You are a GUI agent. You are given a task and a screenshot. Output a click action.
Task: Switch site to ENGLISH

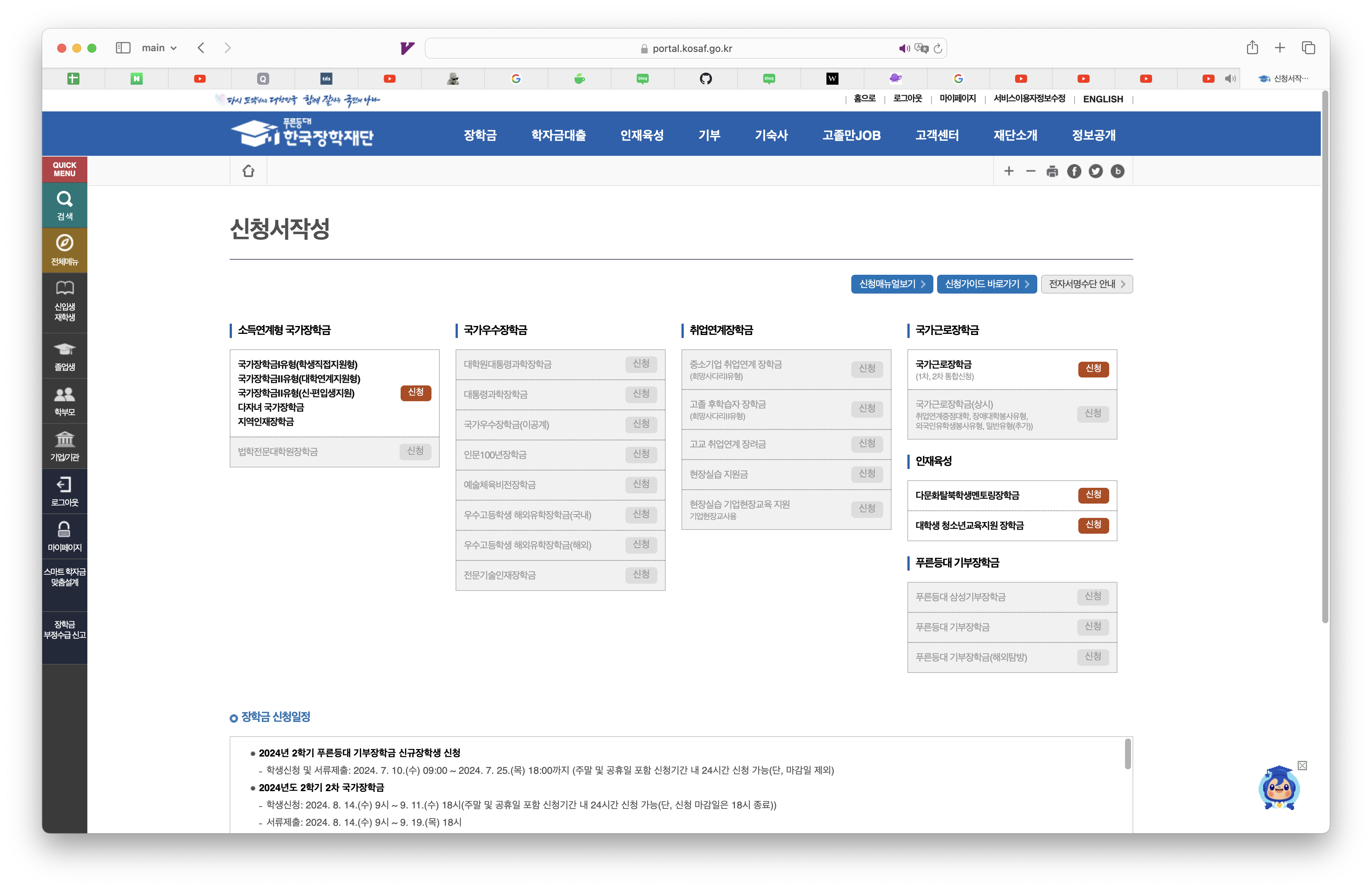[1103, 99]
